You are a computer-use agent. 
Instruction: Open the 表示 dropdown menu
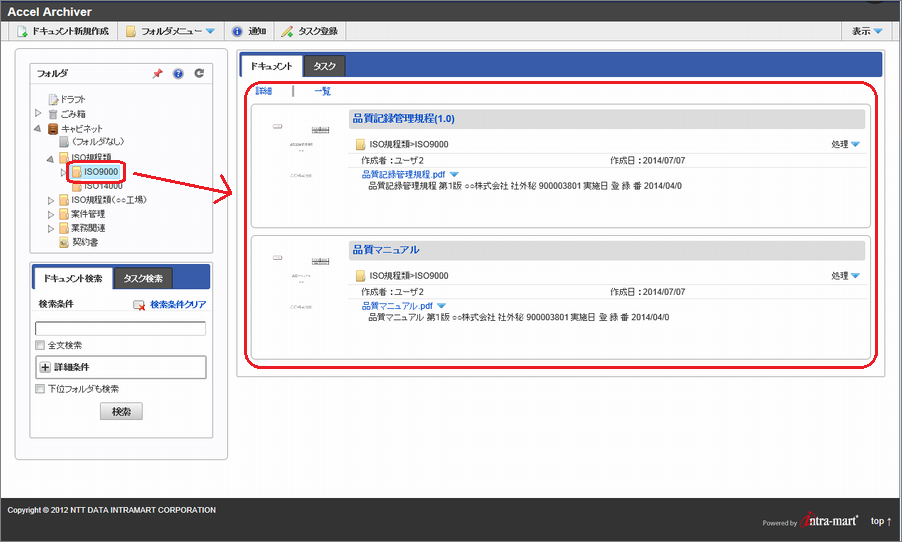867,31
